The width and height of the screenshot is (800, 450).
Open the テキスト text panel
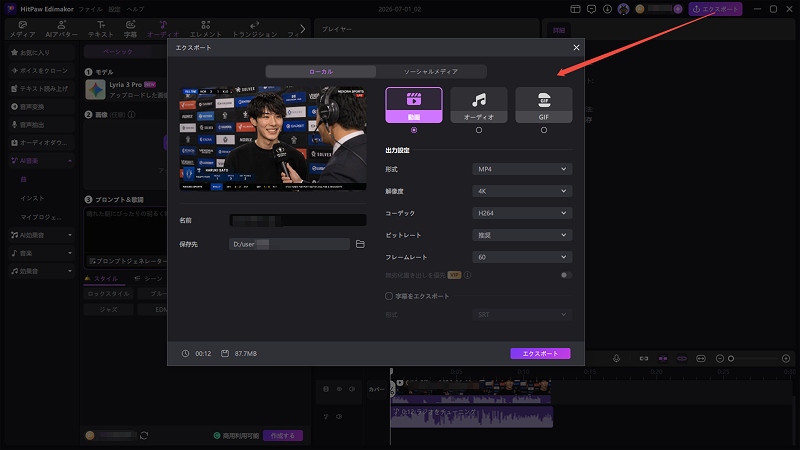101,29
